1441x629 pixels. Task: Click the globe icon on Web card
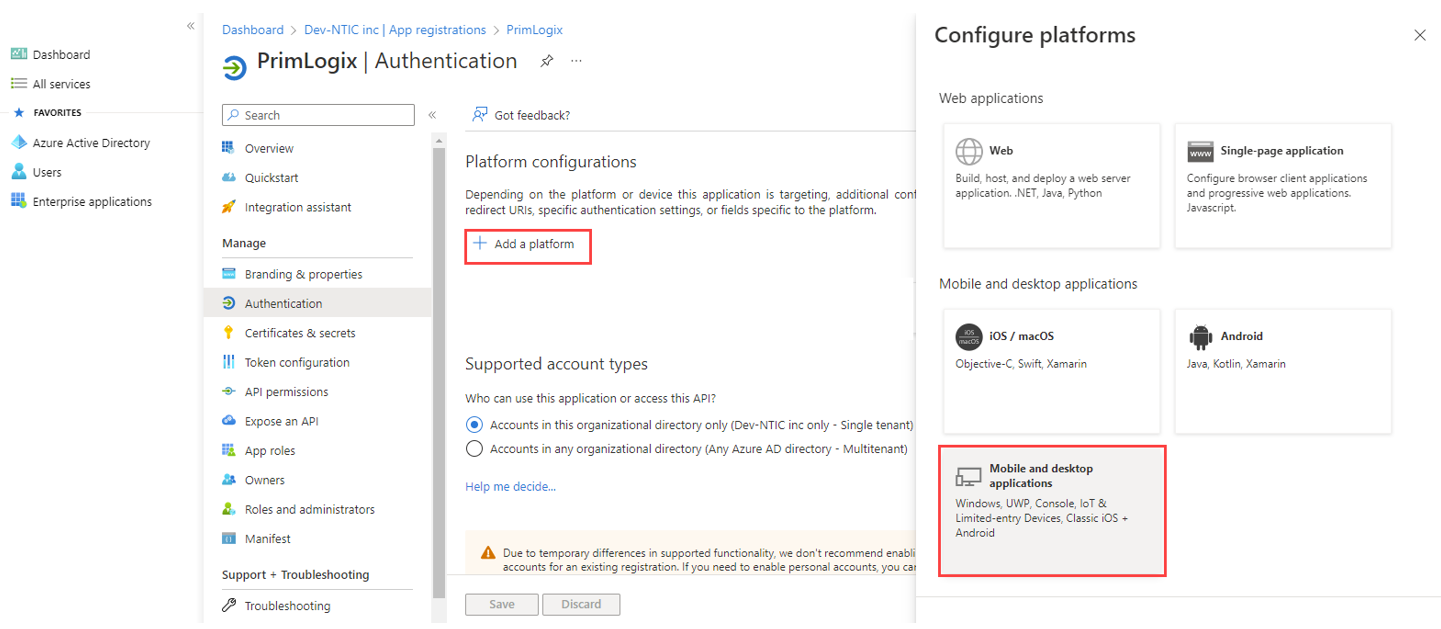[969, 151]
